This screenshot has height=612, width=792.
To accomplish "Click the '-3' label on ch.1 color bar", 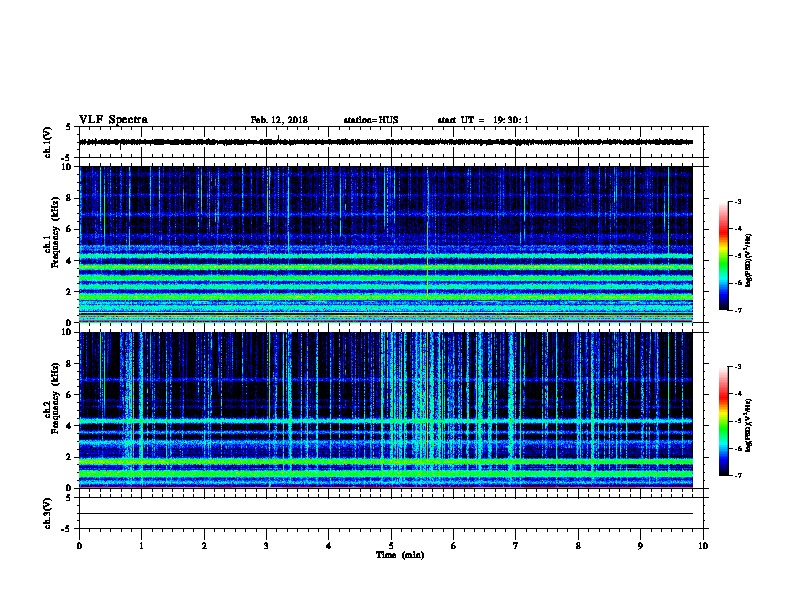I will pyautogui.click(x=737, y=201).
